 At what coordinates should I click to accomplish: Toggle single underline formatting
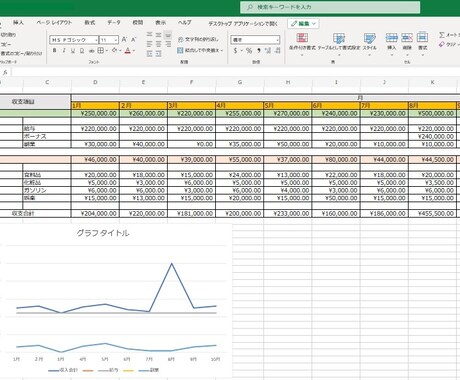73,51
